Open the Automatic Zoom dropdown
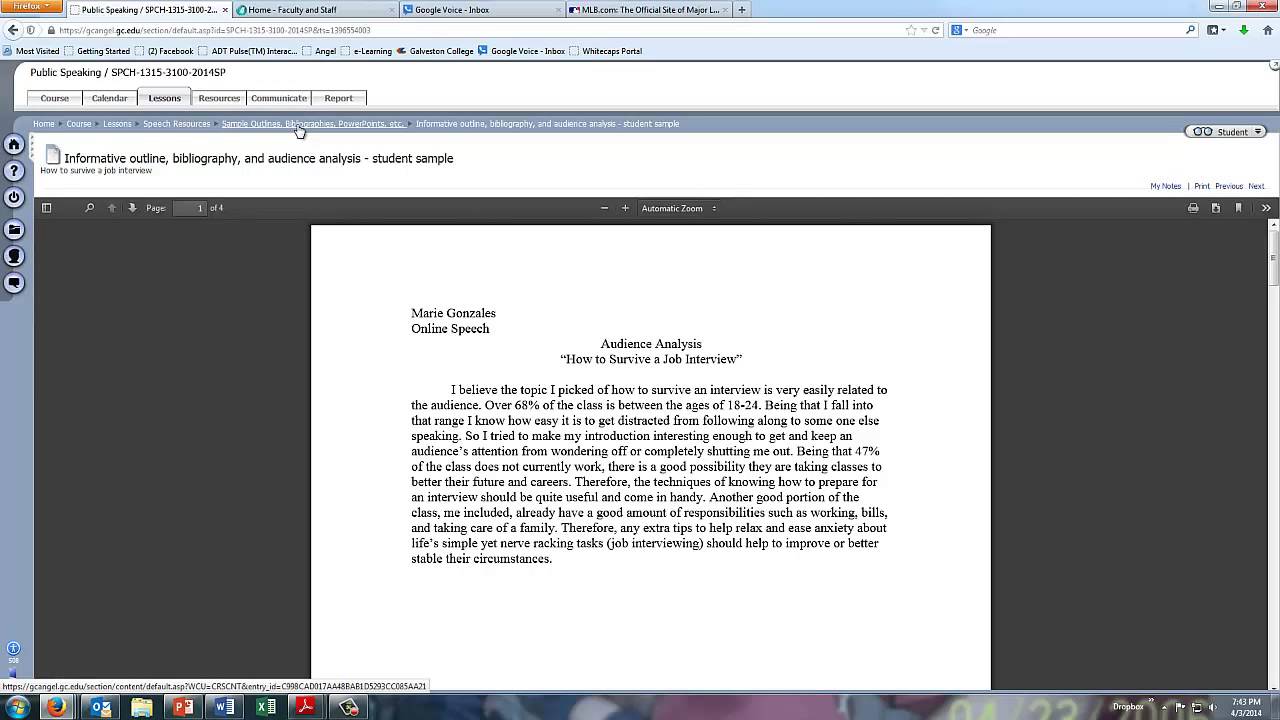This screenshot has width=1280, height=720. point(679,208)
